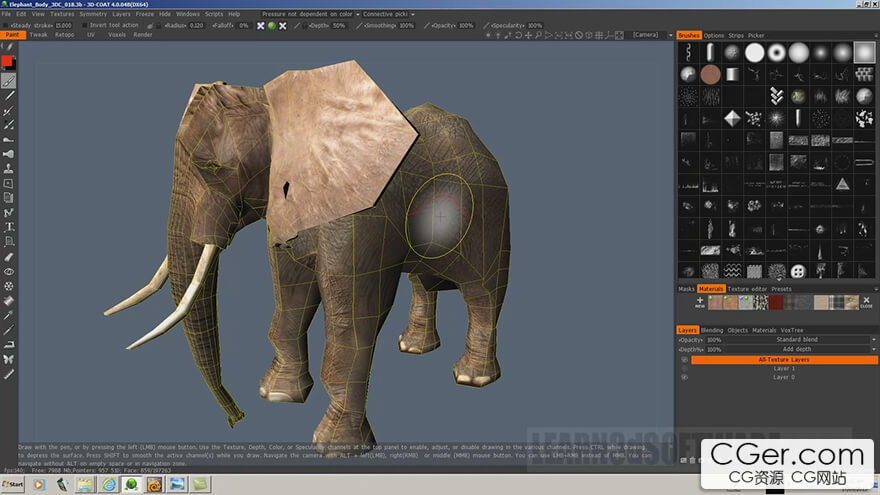Select the clone stamp tool in left toolbar
Image resolution: width=880 pixels, height=495 pixels.
[8, 168]
